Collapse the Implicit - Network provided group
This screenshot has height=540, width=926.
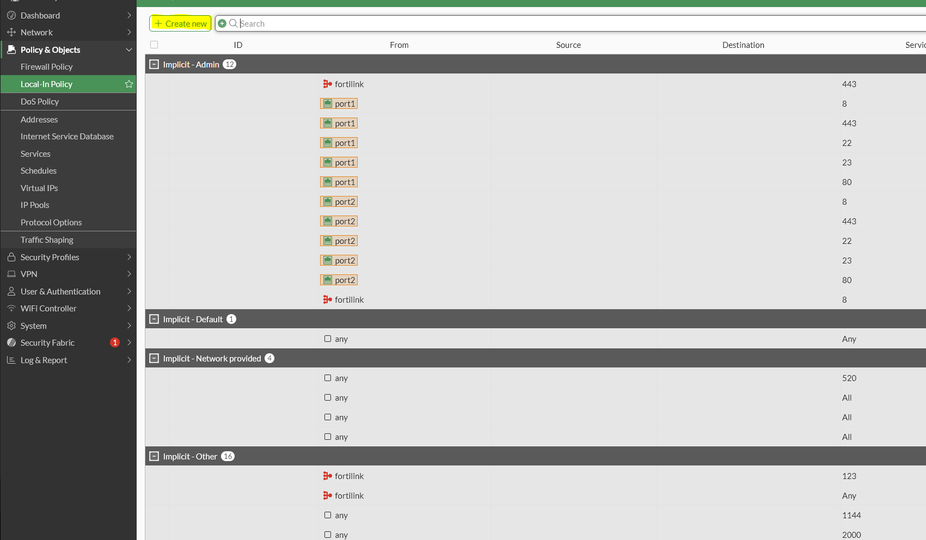click(154, 358)
